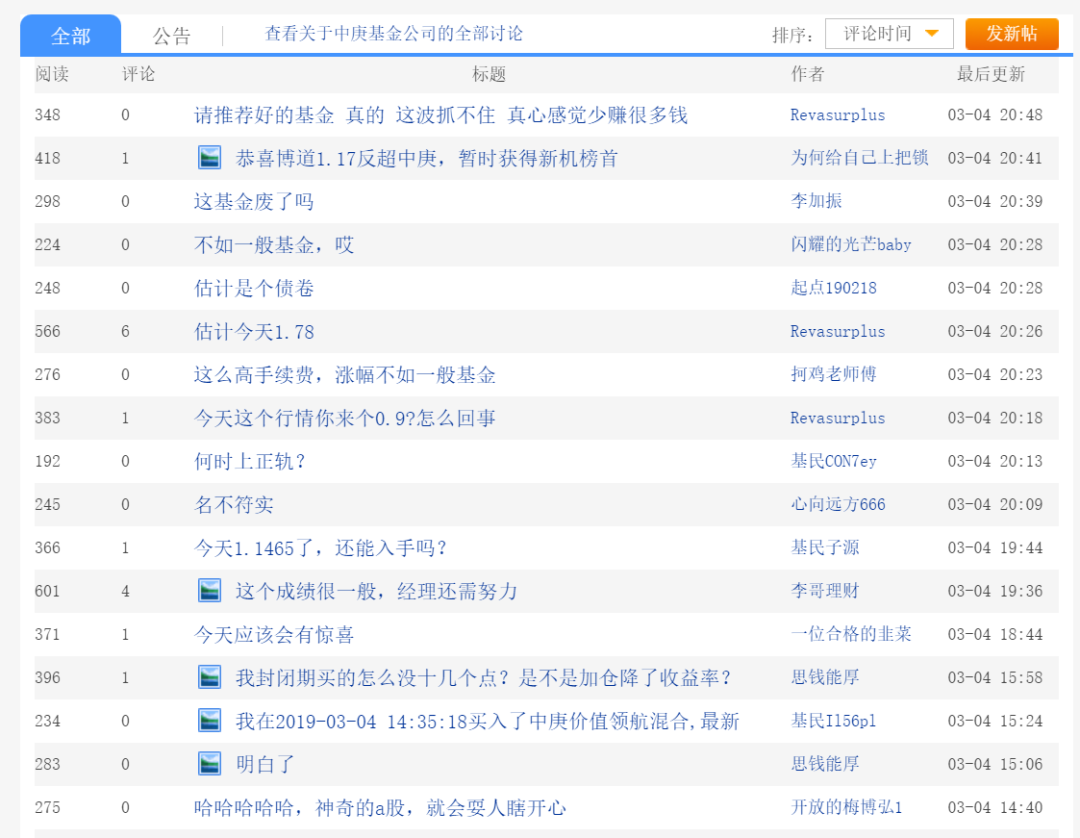Open post 估计是个债卷
The height and width of the screenshot is (838, 1080).
[253, 289]
